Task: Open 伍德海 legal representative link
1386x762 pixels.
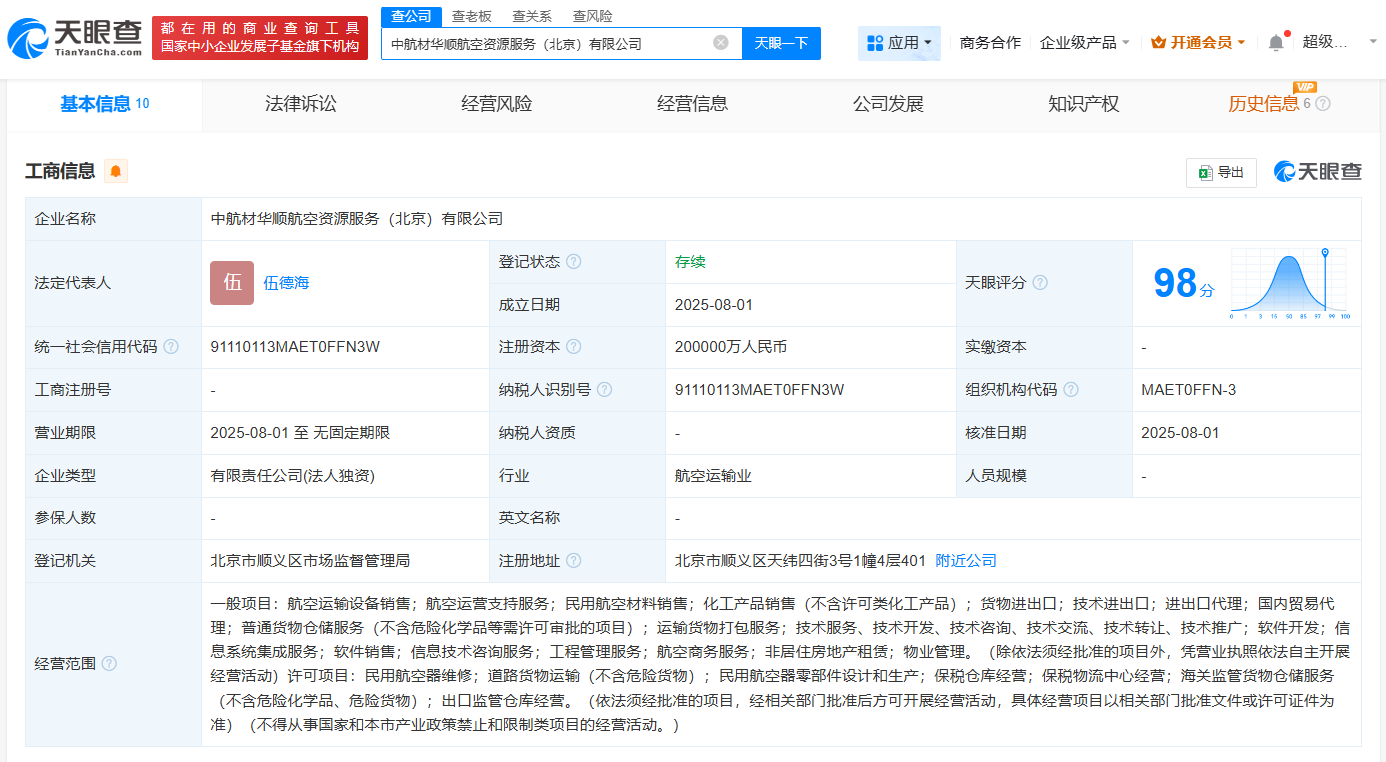Action: pos(286,283)
